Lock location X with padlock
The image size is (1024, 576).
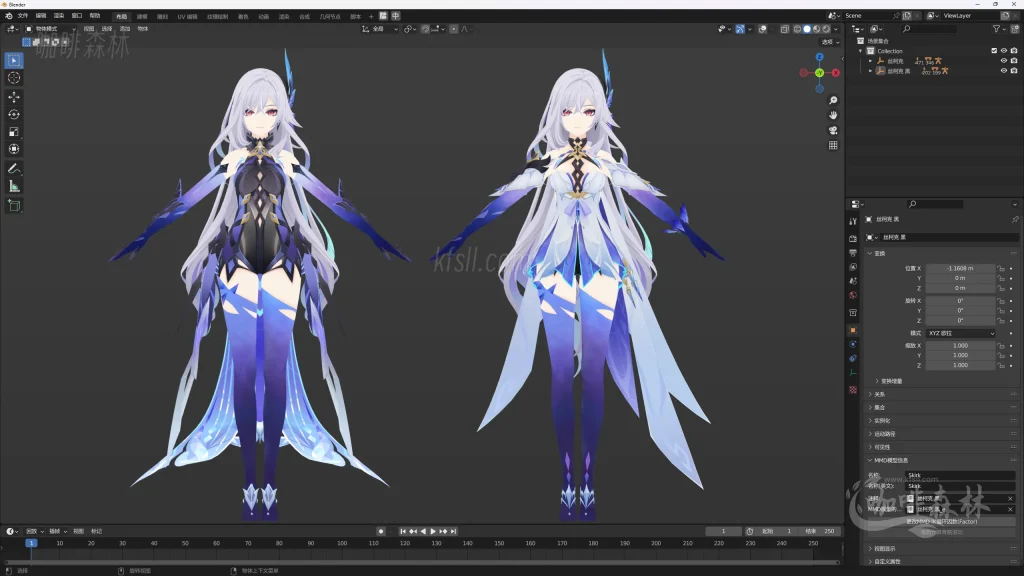1001,268
